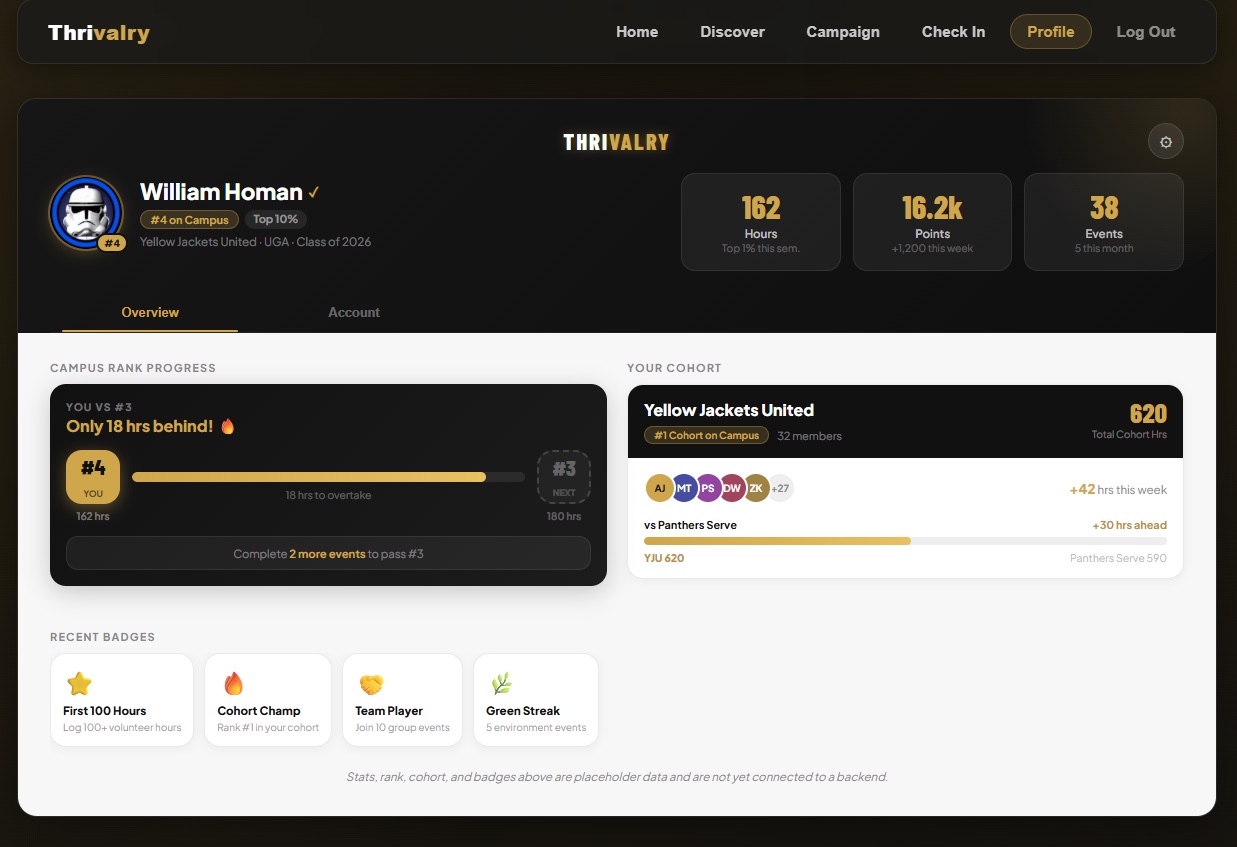Click the PS member avatar

point(708,488)
